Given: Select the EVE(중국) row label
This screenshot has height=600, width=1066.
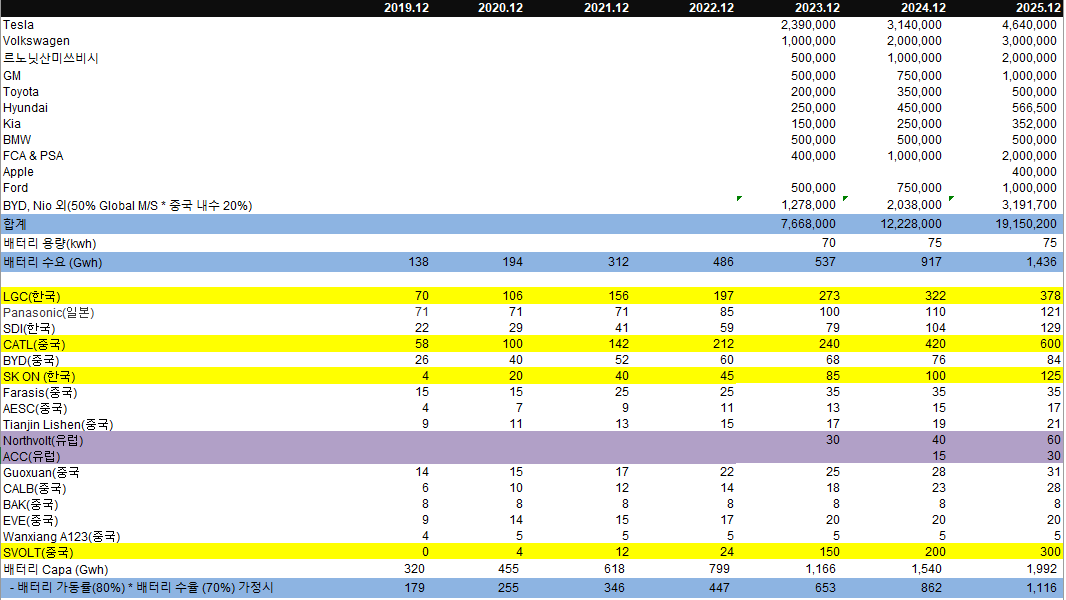Looking at the screenshot, I should pyautogui.click(x=30, y=521).
